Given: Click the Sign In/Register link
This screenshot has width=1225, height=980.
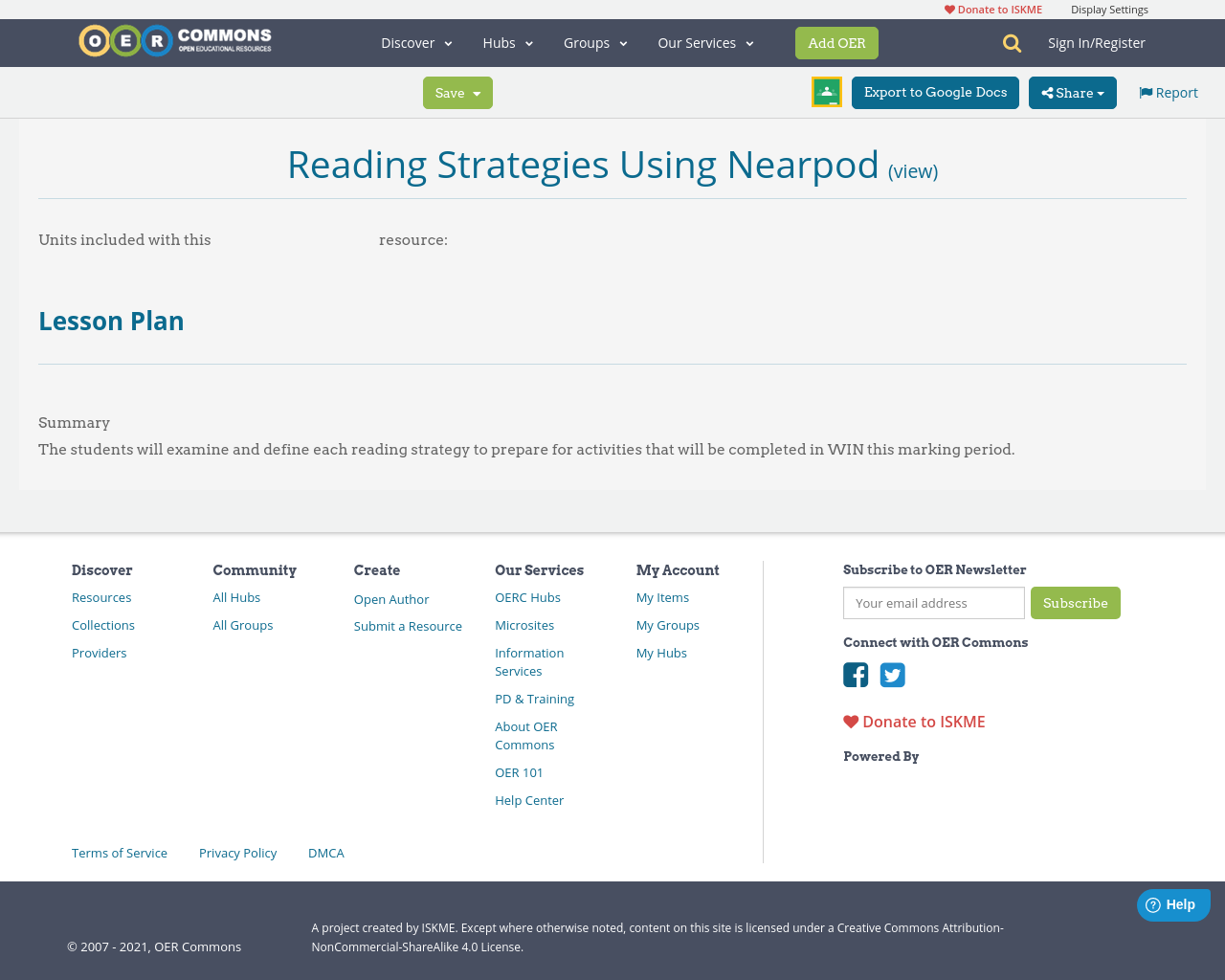Looking at the screenshot, I should (1096, 43).
